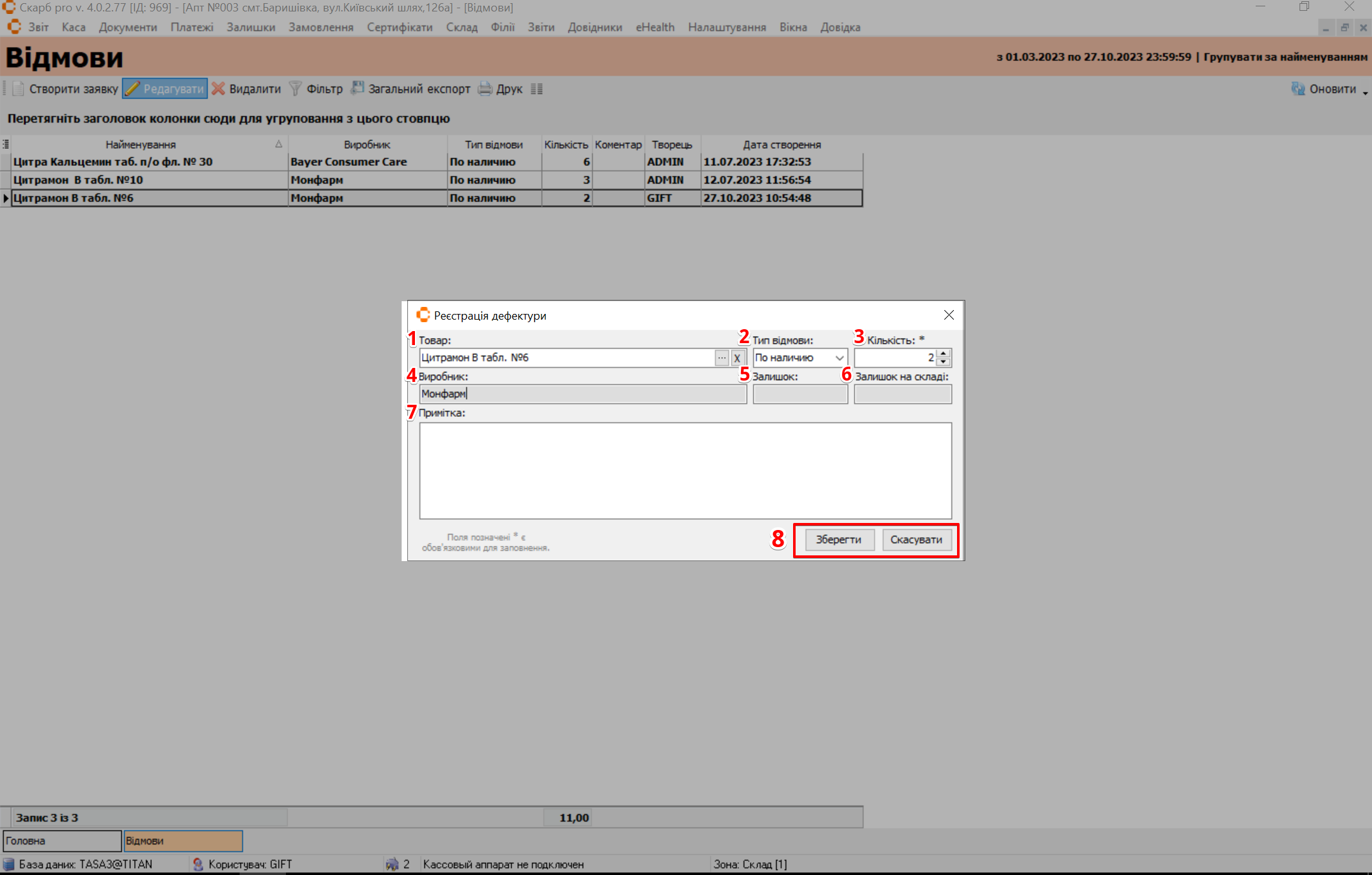Screen dimensions: 1372x875
Task: Increase Кількість using the up spinner arrow
Action: point(944,353)
